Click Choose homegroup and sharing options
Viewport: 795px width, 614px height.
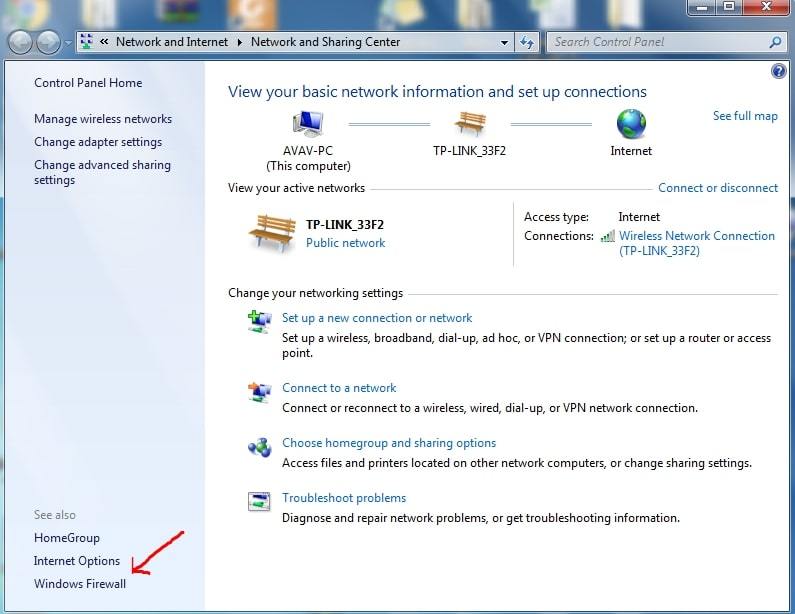point(389,443)
